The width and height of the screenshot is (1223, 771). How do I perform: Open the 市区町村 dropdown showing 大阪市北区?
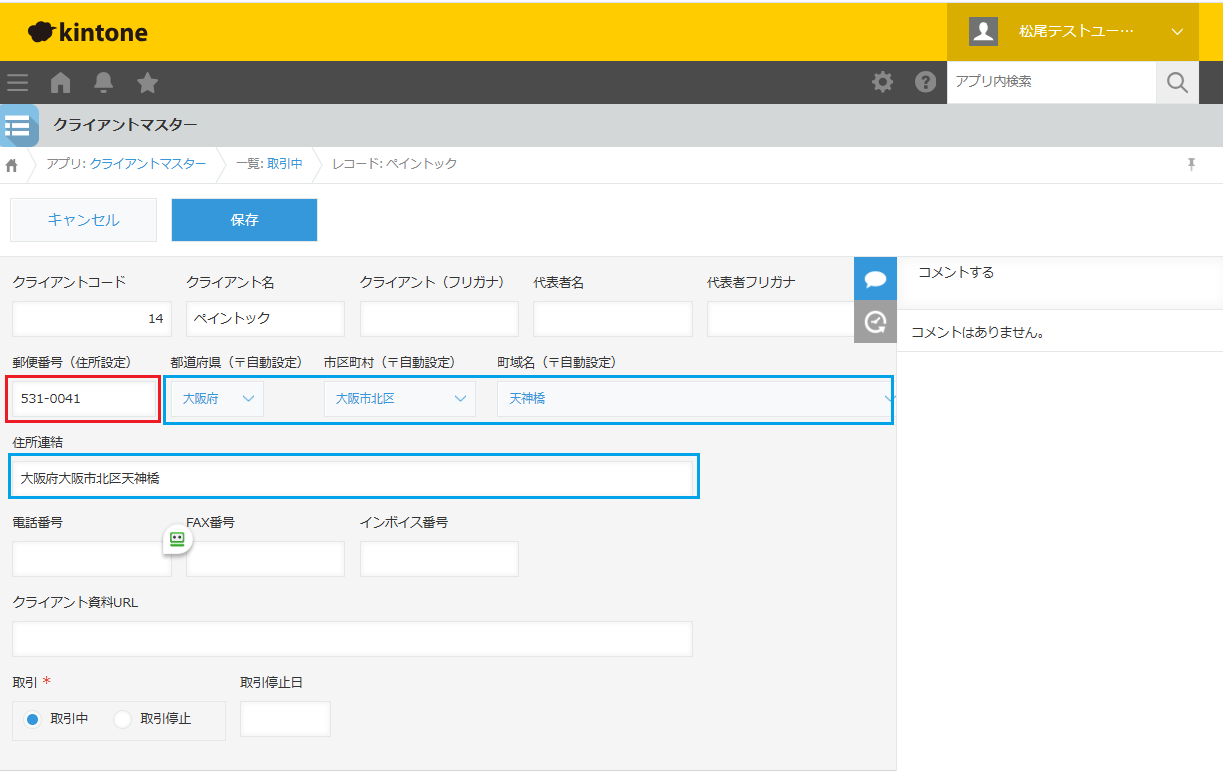point(399,399)
